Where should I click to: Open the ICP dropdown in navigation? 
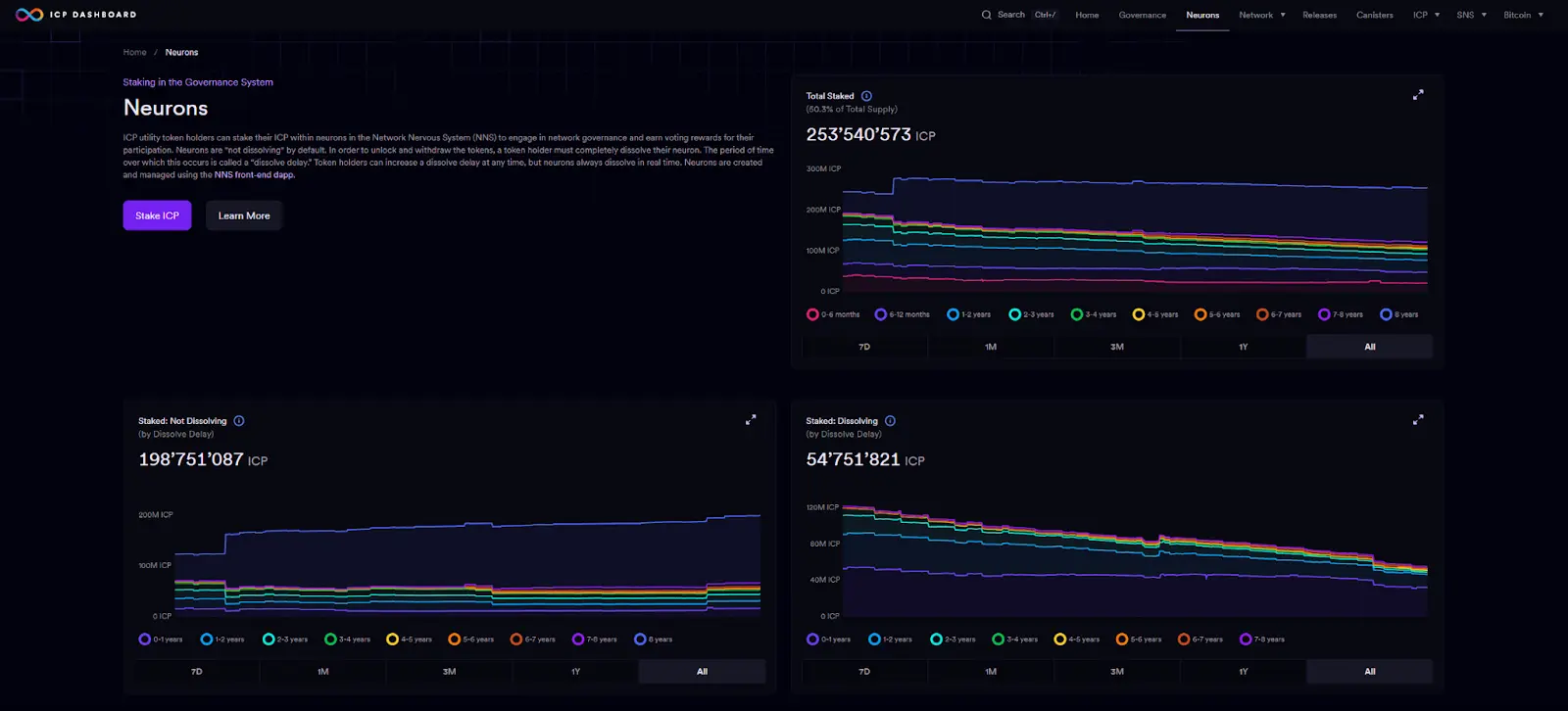[1426, 15]
